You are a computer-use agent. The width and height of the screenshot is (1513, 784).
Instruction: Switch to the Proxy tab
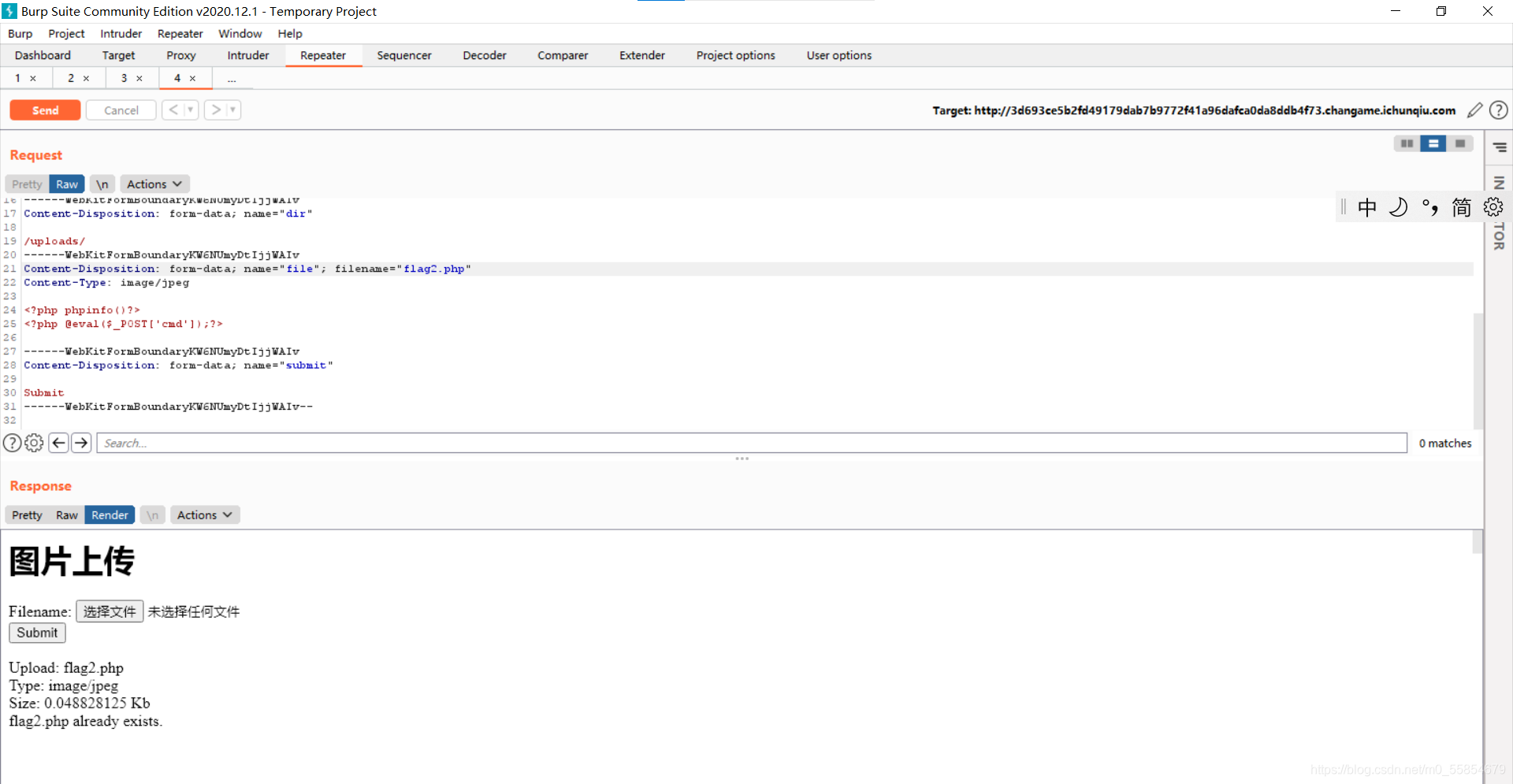coord(181,55)
